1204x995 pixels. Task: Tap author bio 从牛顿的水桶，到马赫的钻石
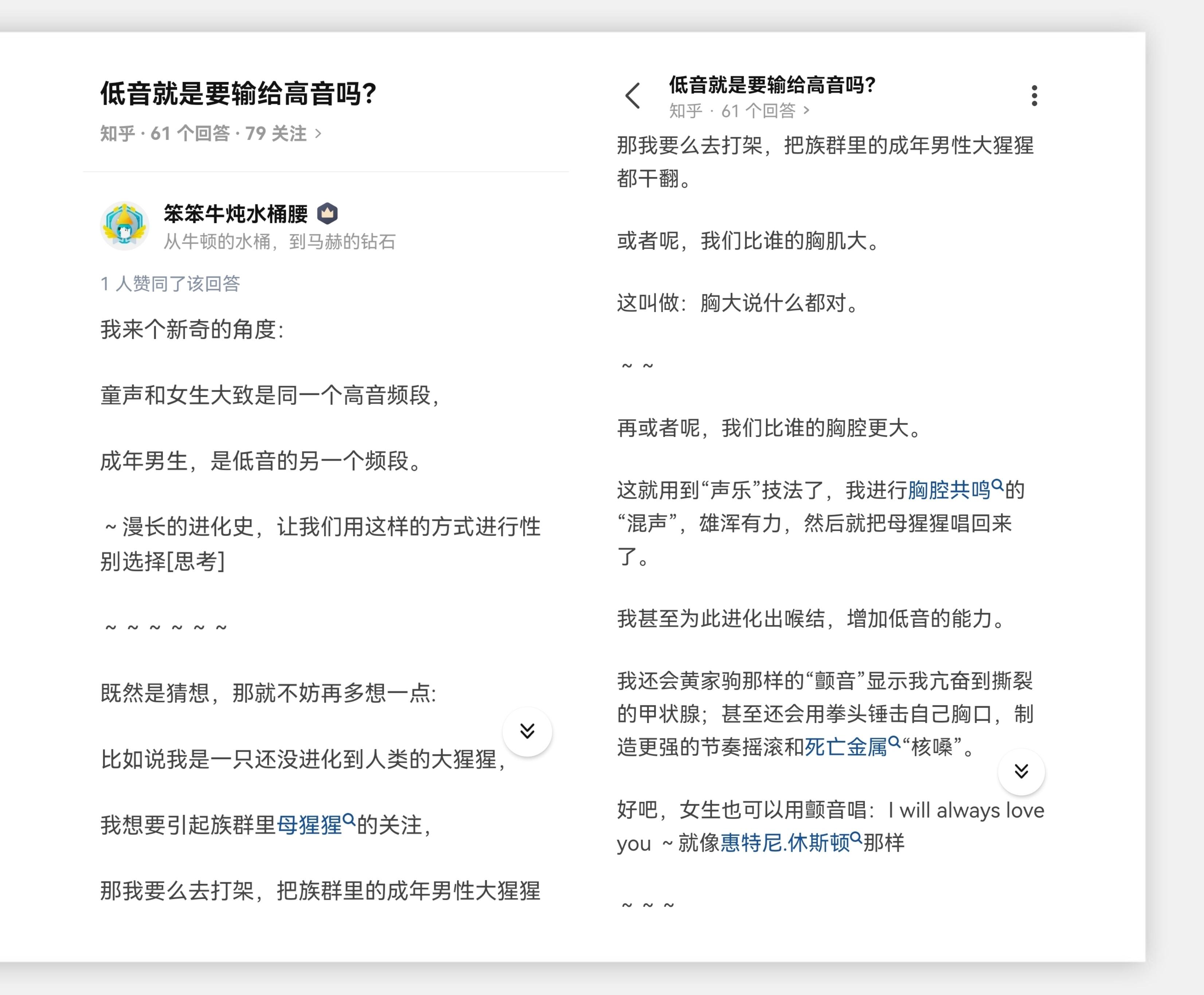click(279, 241)
